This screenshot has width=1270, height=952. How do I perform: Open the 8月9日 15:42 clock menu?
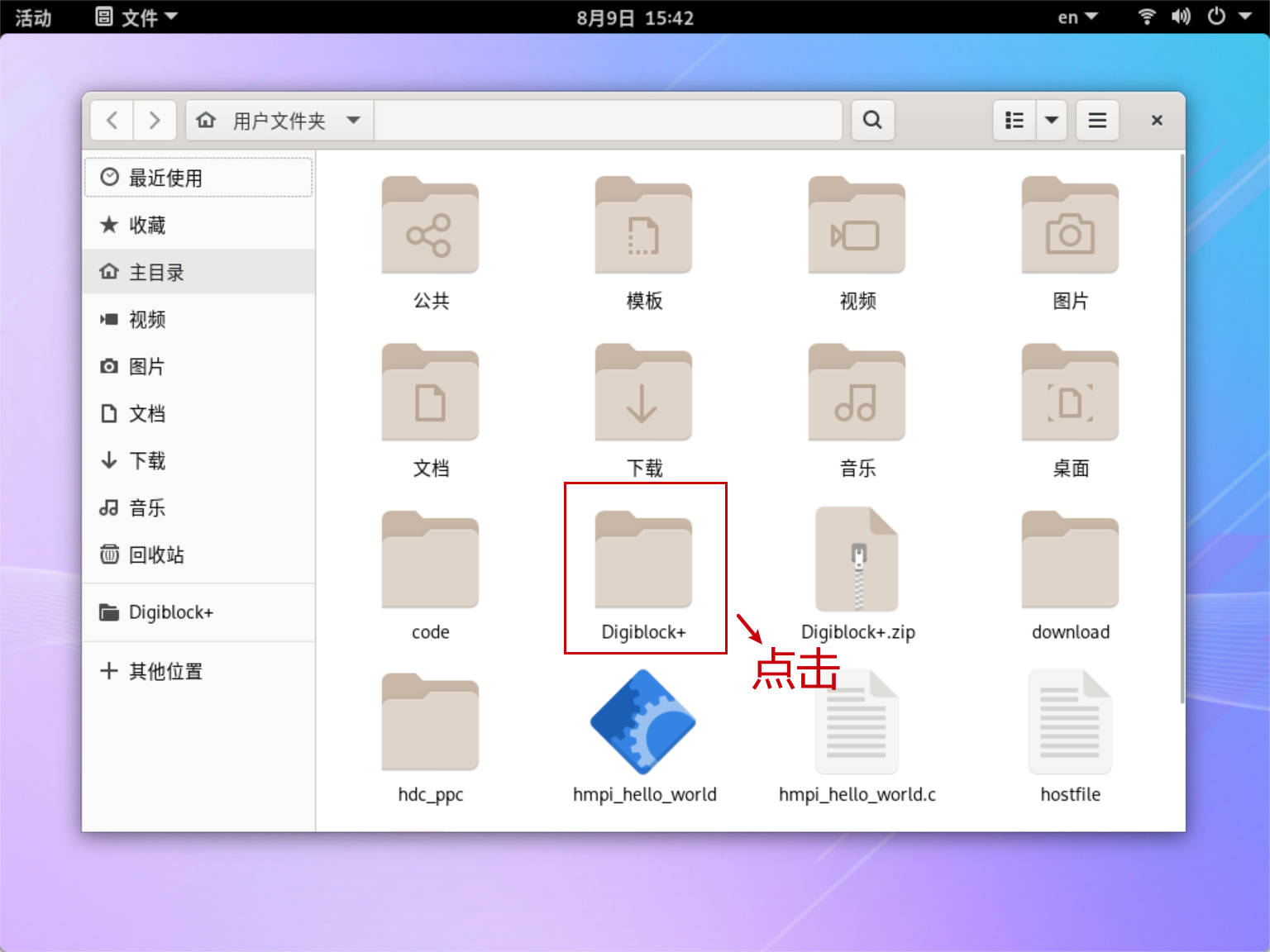tap(635, 17)
